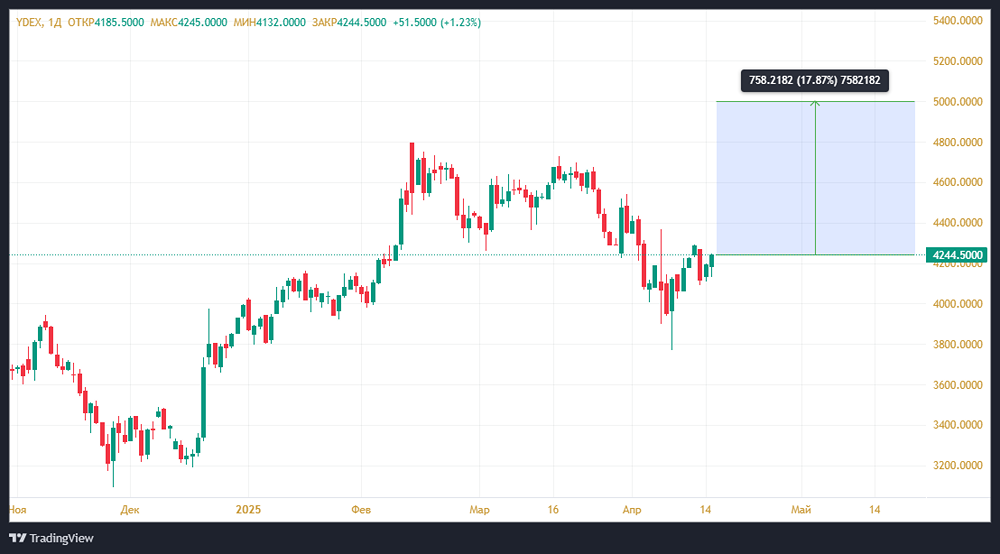Click the YDEX symbol name in legend
Screen dimensions: 1000x554
(29, 22)
